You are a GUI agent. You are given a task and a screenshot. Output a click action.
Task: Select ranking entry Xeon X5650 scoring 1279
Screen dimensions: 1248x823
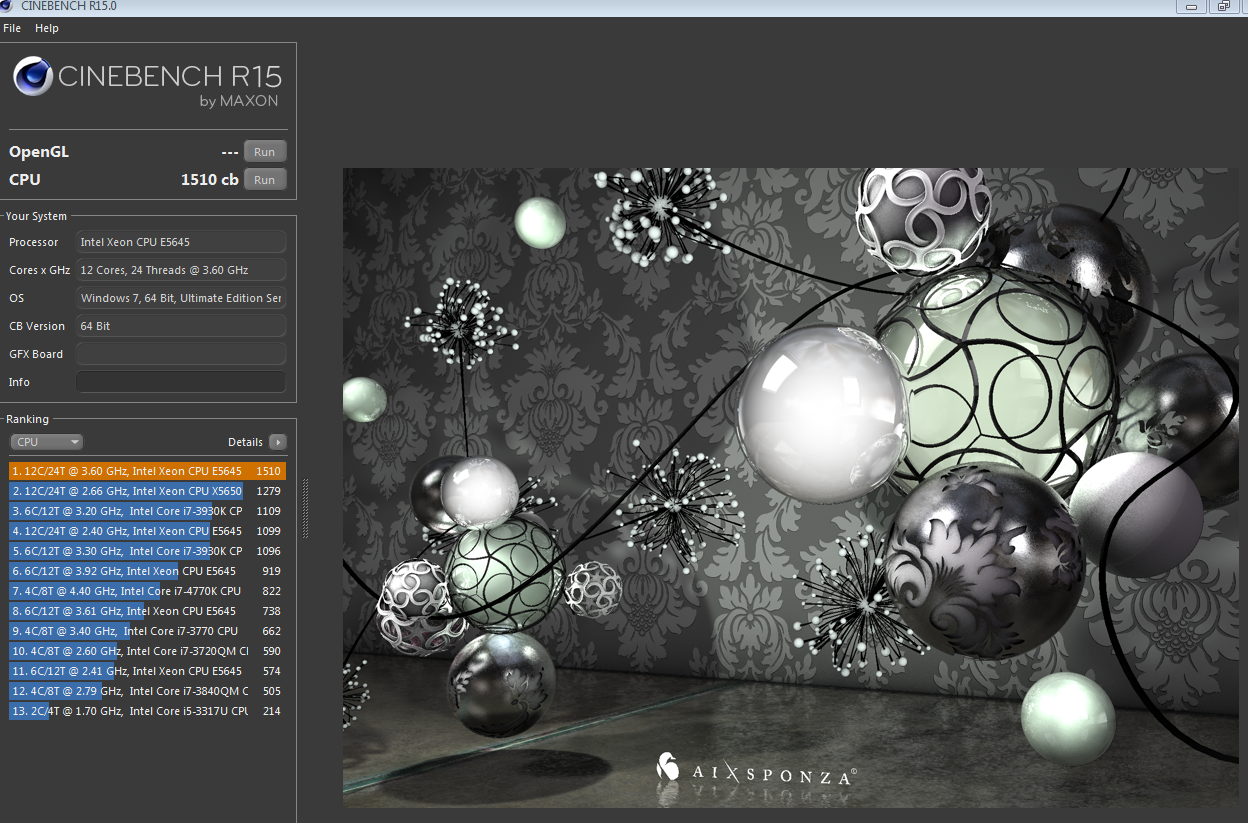click(x=148, y=491)
